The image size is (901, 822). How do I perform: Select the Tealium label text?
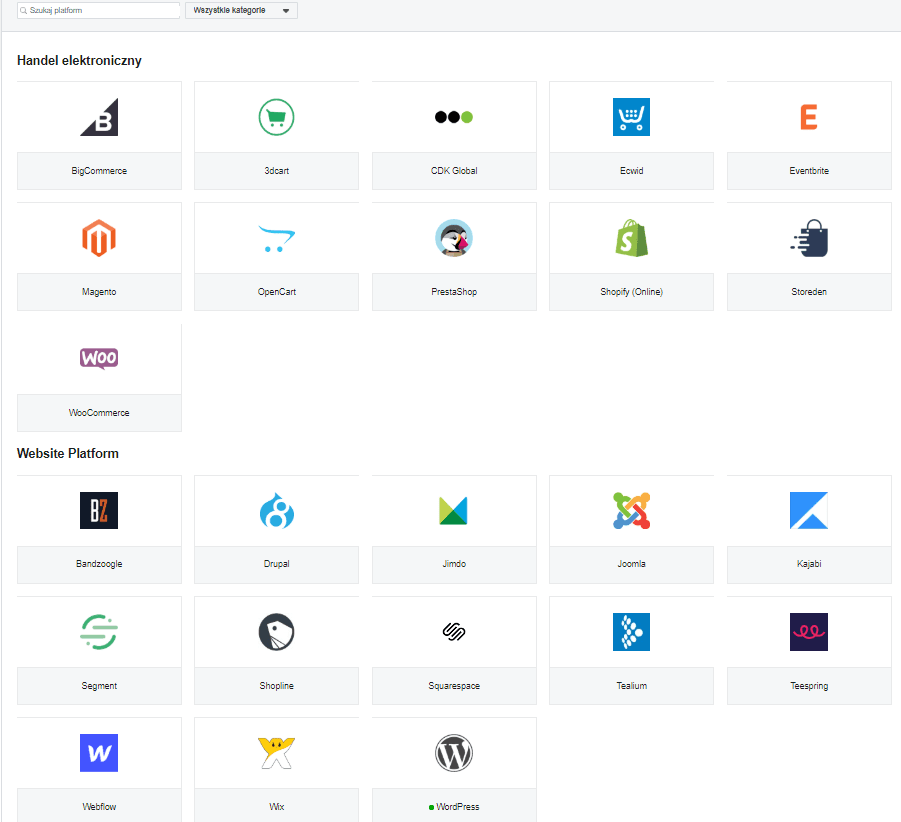[x=632, y=686]
